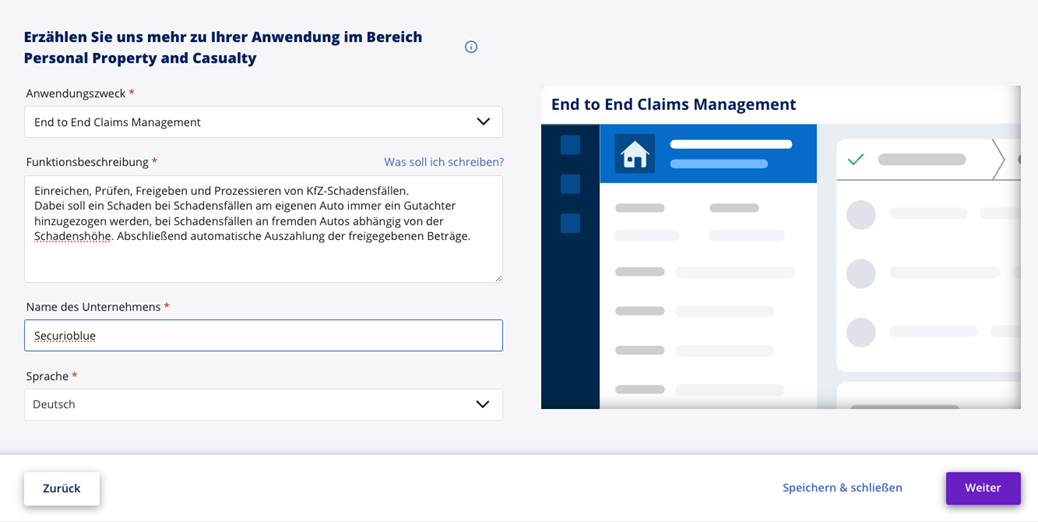
Task: Click the green checkmark in the preview
Action: [x=855, y=159]
